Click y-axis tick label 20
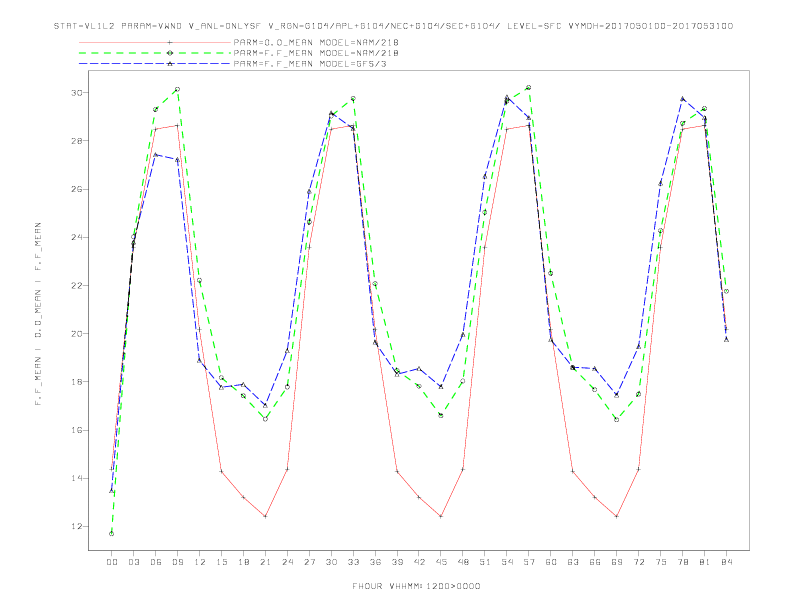Image resolution: width=792 pixels, height=612 pixels. (x=77, y=334)
